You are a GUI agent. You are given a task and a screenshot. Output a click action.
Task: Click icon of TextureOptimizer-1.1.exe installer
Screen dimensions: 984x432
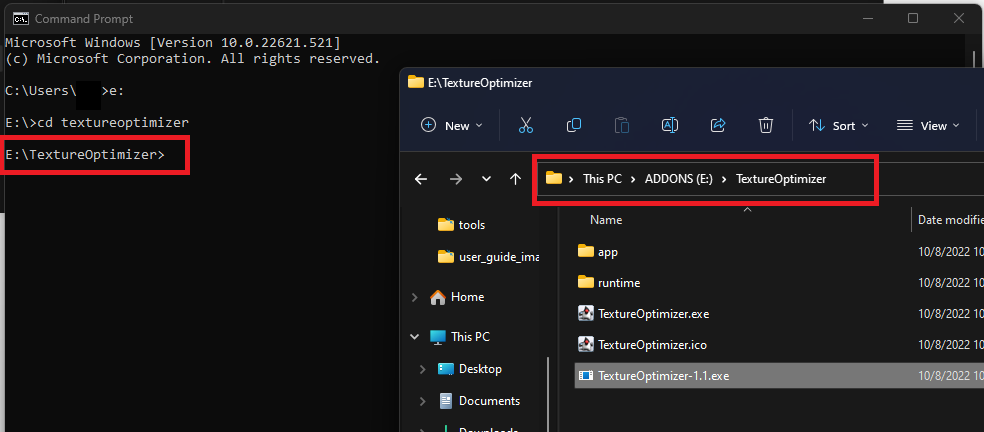586,375
